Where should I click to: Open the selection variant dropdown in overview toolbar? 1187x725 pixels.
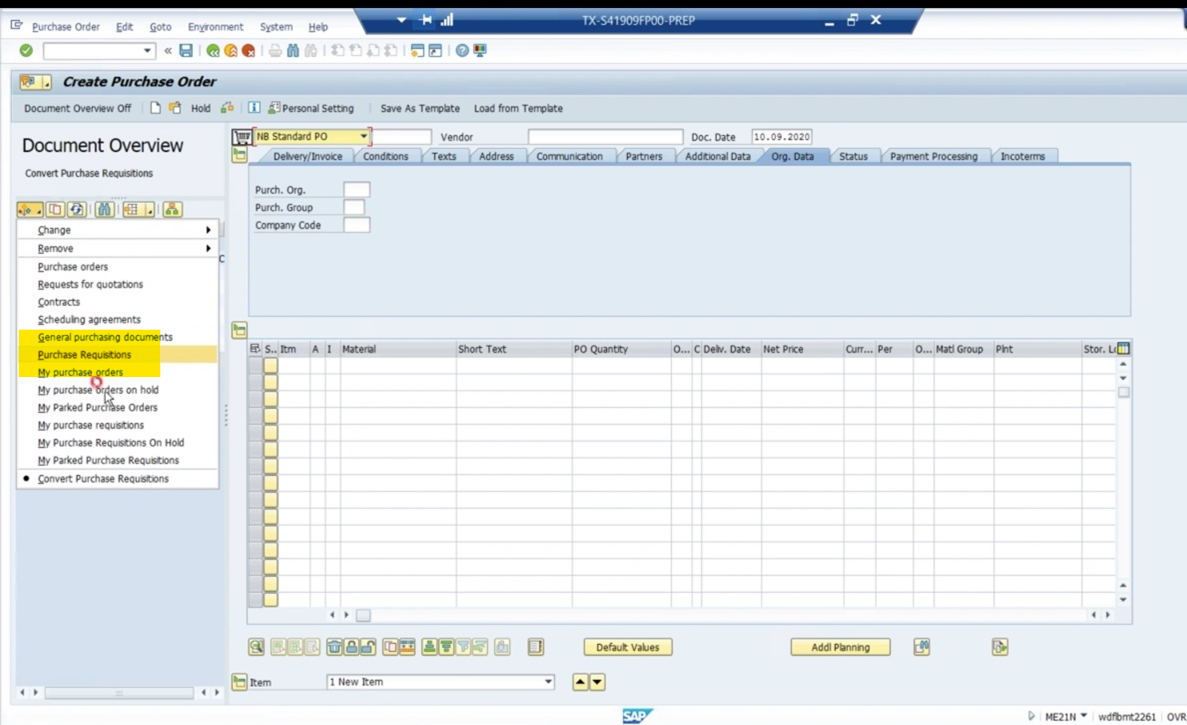pos(30,210)
